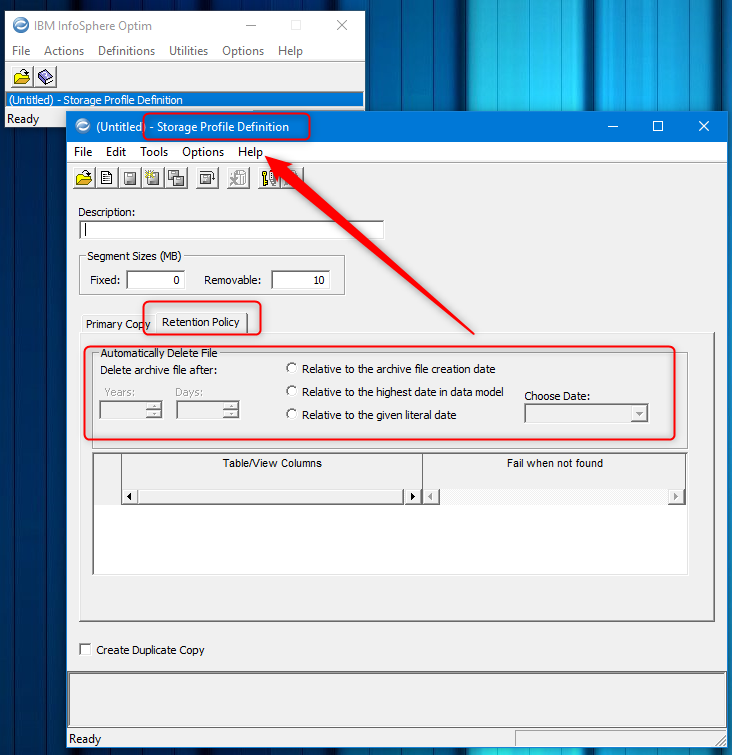Image resolution: width=732 pixels, height=755 pixels.
Task: Close the Storage Profile Definition window
Action: (704, 126)
